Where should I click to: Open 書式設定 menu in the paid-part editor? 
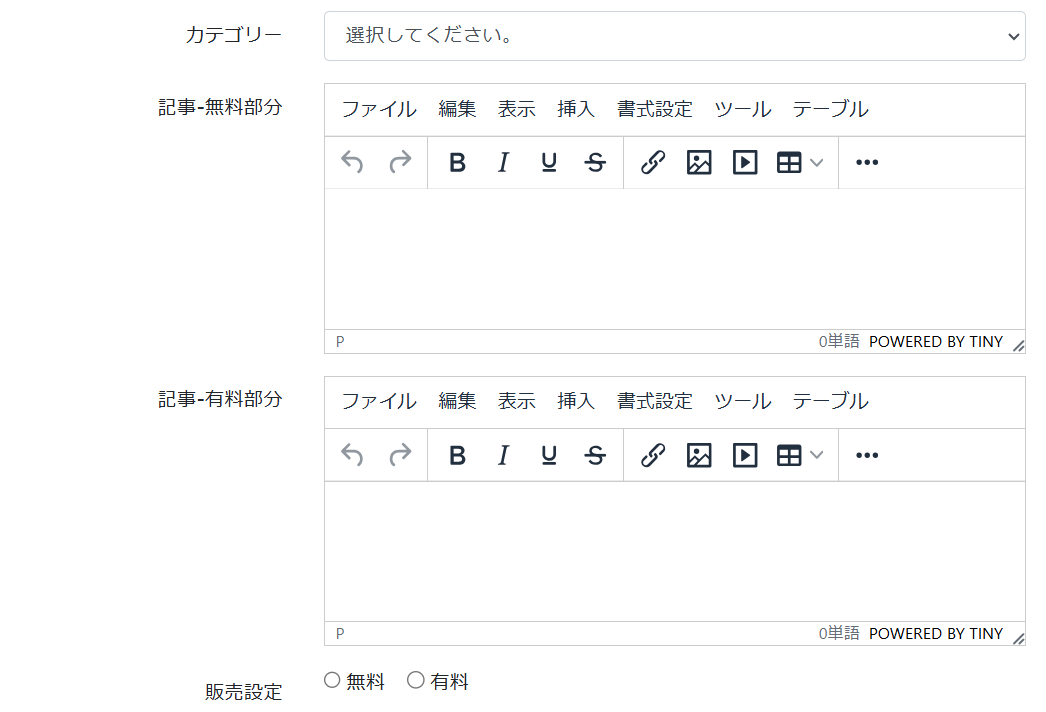(x=654, y=401)
